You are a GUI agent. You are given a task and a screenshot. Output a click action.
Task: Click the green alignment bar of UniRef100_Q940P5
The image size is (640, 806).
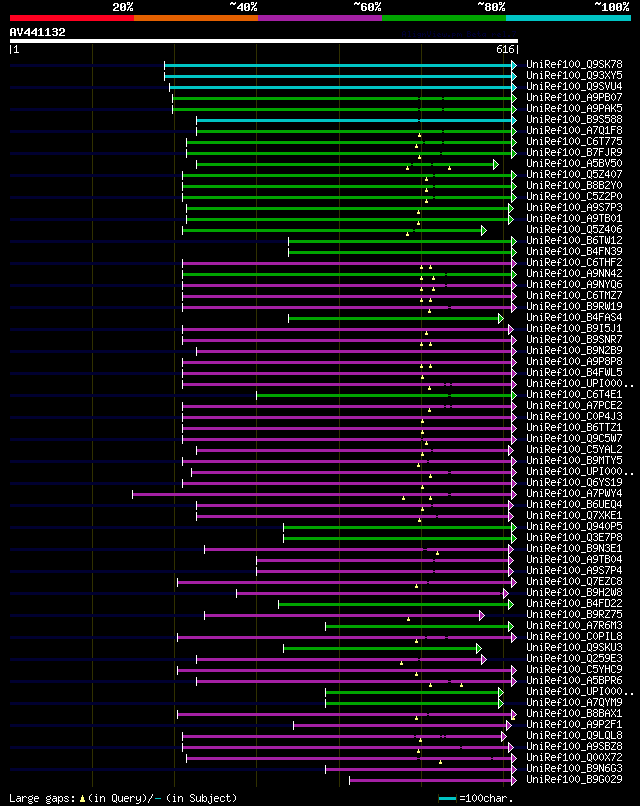398,527
